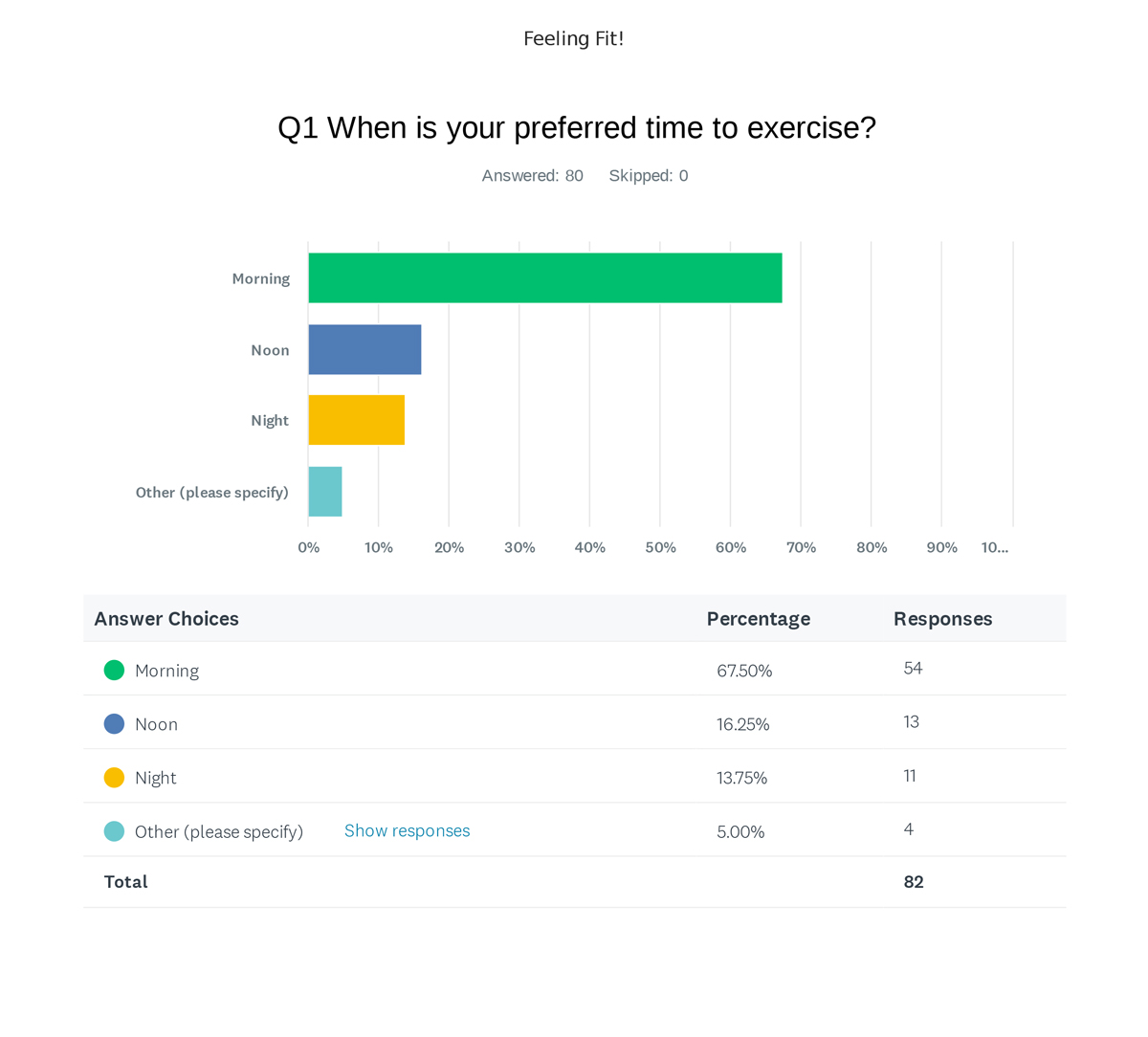Click the yellow Night color dot
The height and width of the screenshot is (1037, 1148).
tap(114, 777)
